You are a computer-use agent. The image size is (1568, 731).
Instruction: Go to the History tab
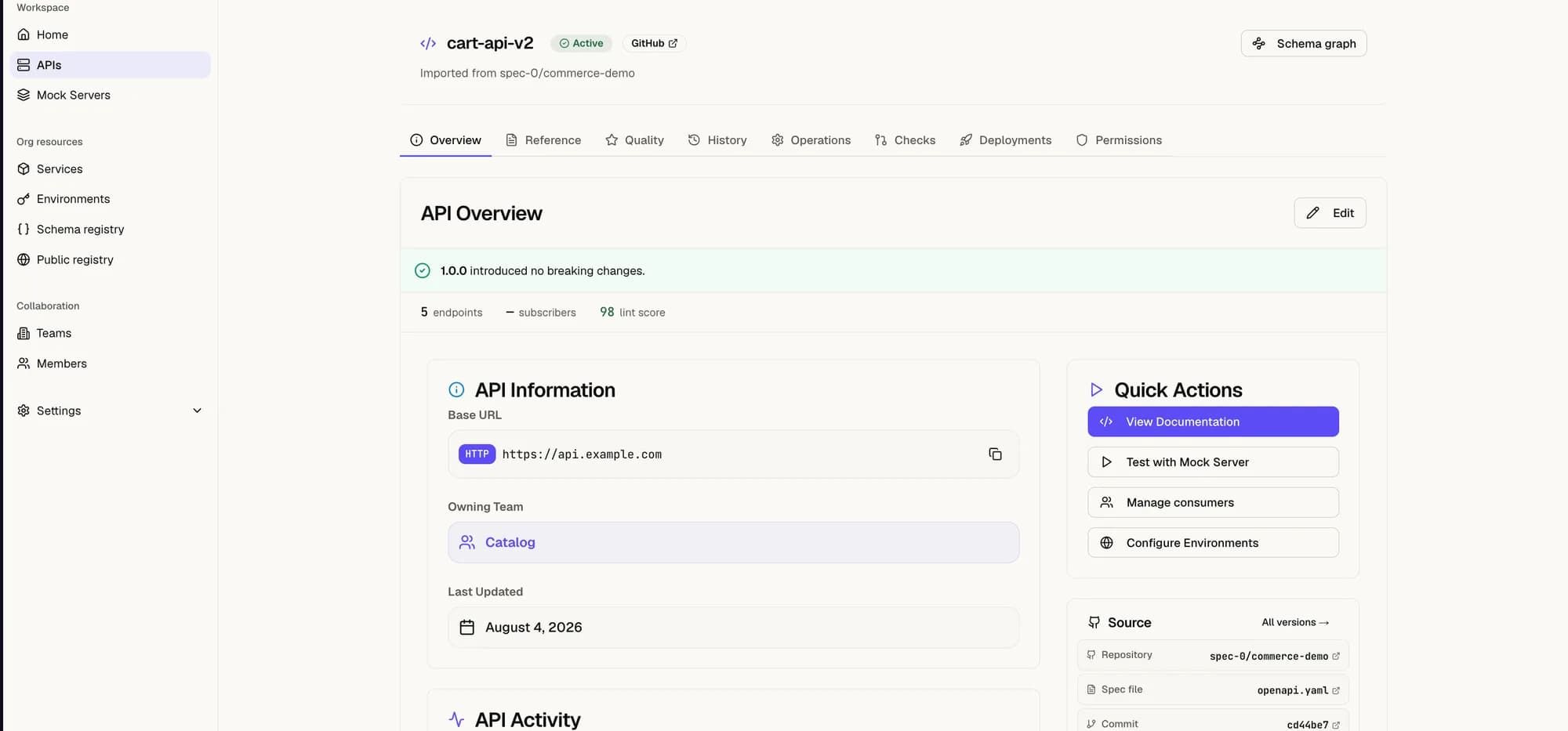[717, 140]
